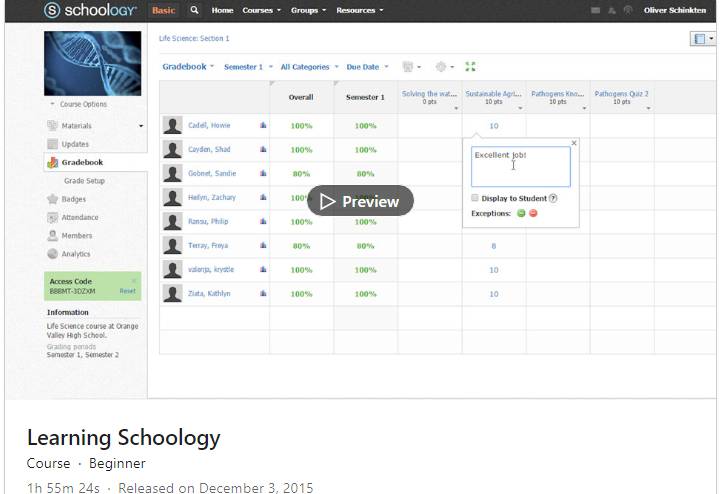Click the DNA course image
This screenshot has height=494, width=722.
click(x=93, y=63)
